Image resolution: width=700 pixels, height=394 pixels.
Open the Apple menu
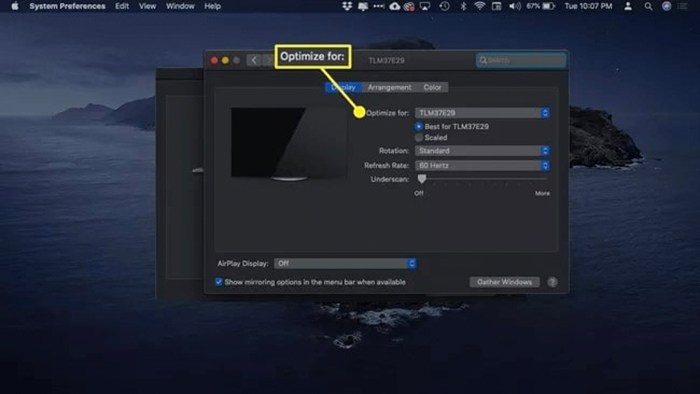click(15, 6)
